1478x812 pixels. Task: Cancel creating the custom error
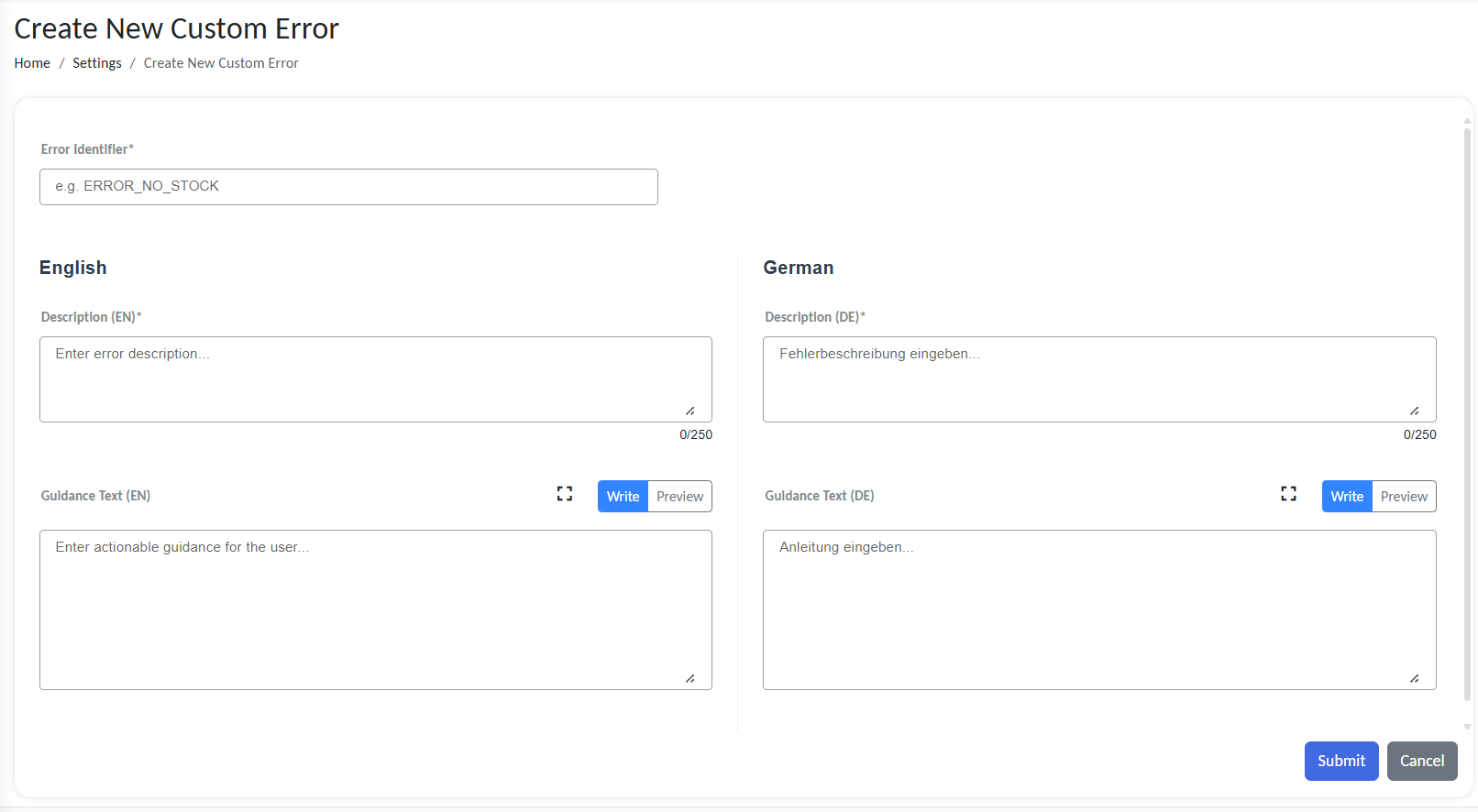click(1421, 761)
